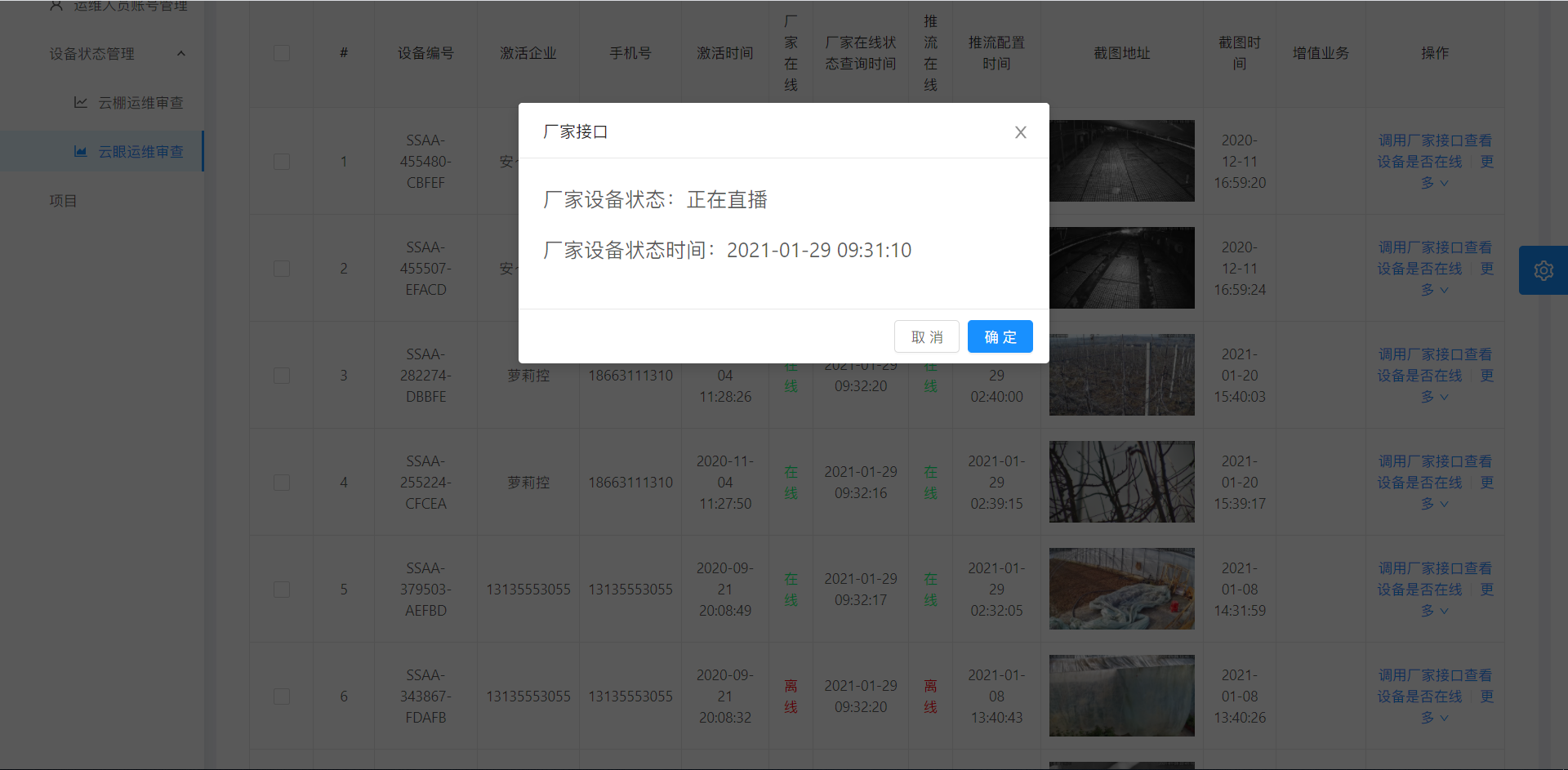Check the box for row 3

(x=282, y=376)
